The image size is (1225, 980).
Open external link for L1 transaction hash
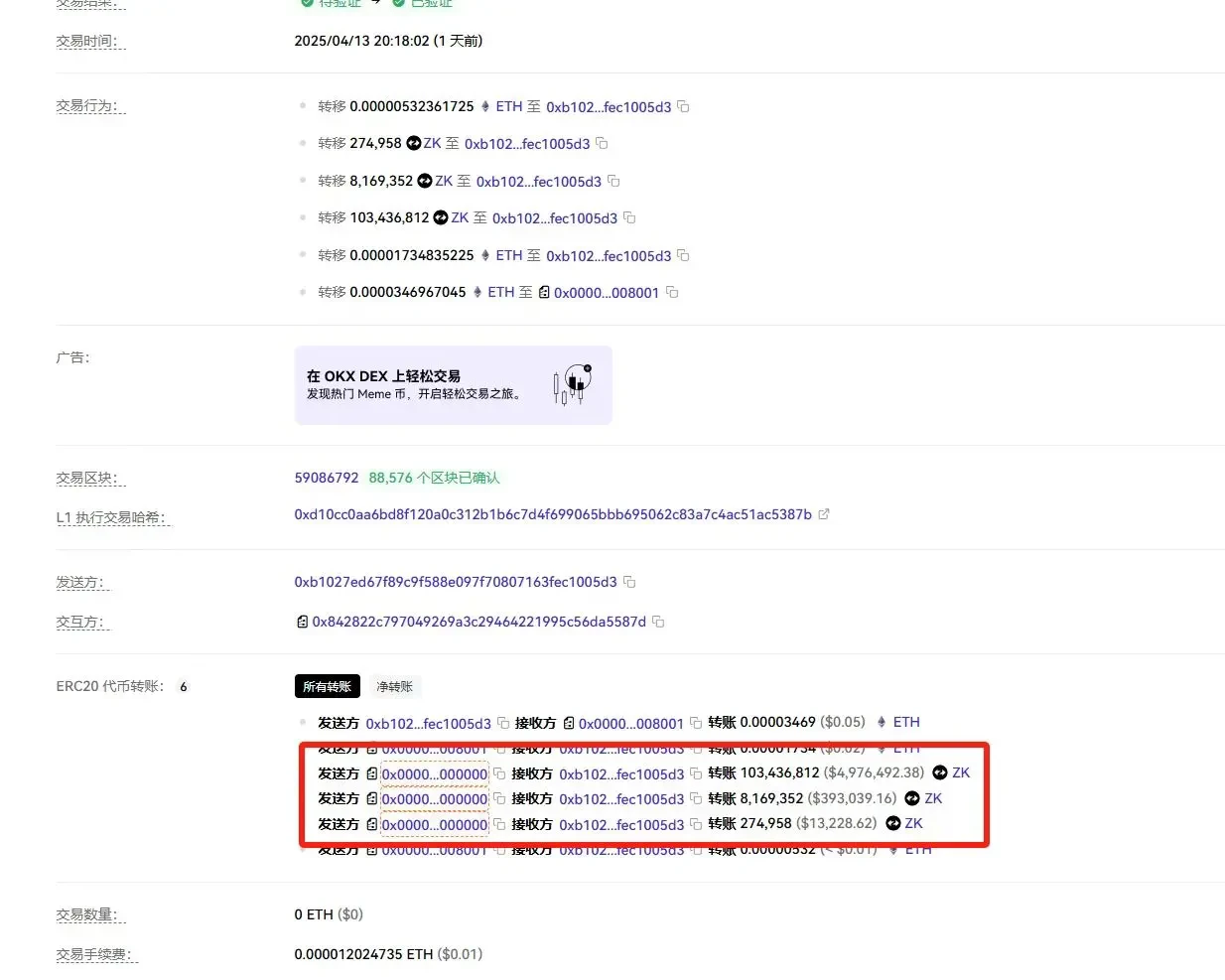824,514
